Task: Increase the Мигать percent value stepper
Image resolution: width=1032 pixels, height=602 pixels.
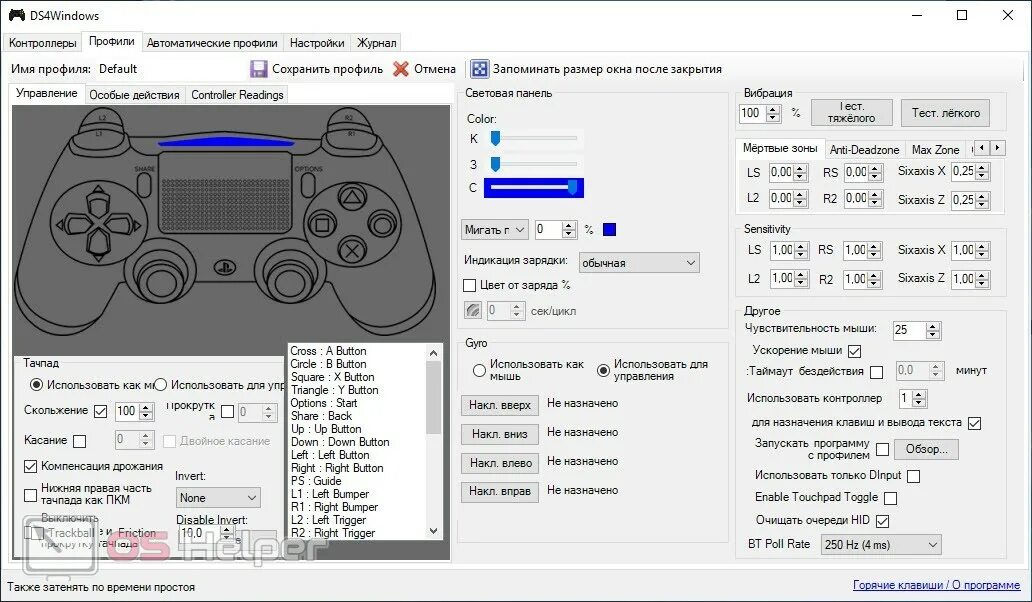Action: pos(569,226)
